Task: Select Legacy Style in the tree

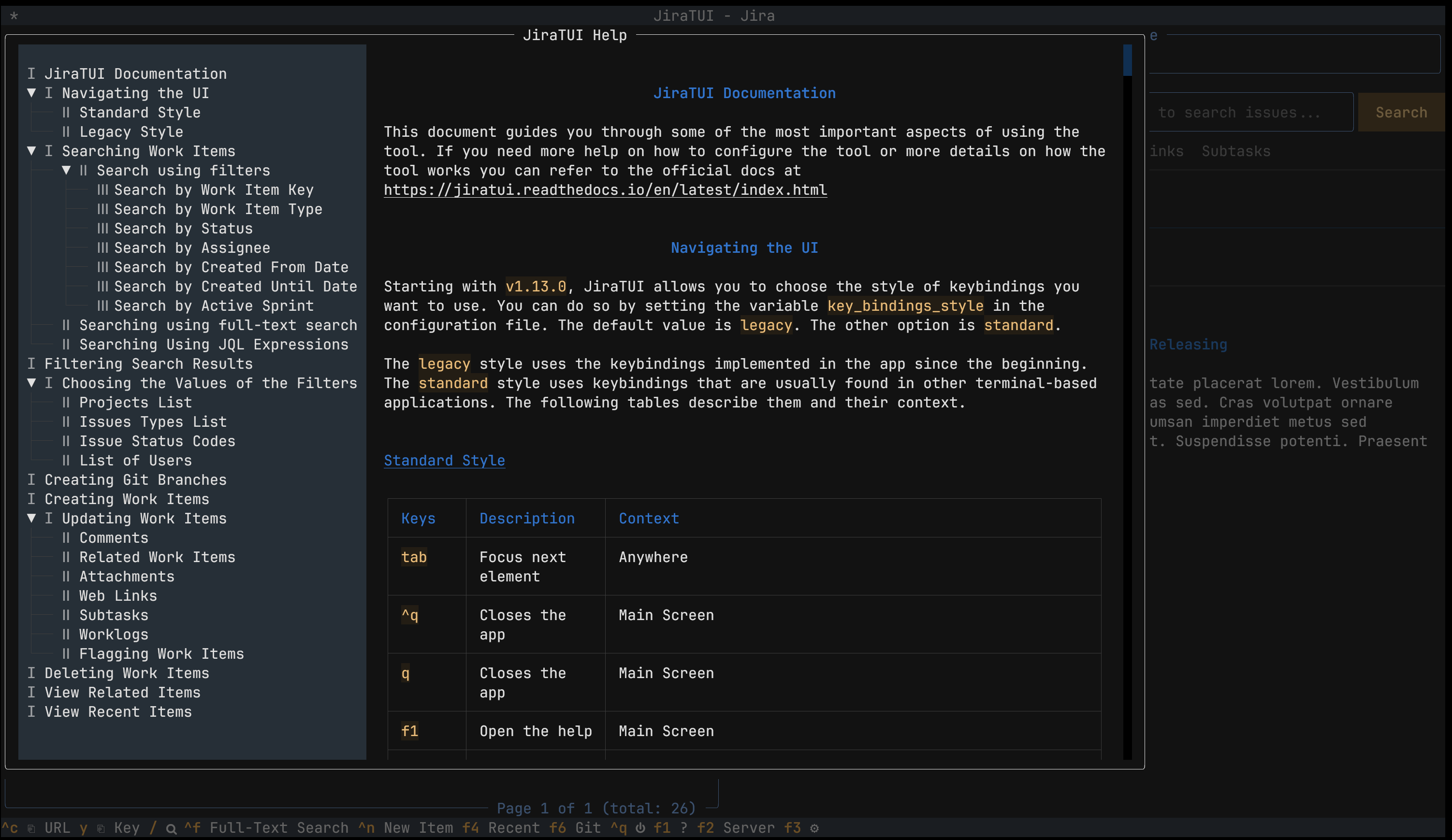Action: 131,131
